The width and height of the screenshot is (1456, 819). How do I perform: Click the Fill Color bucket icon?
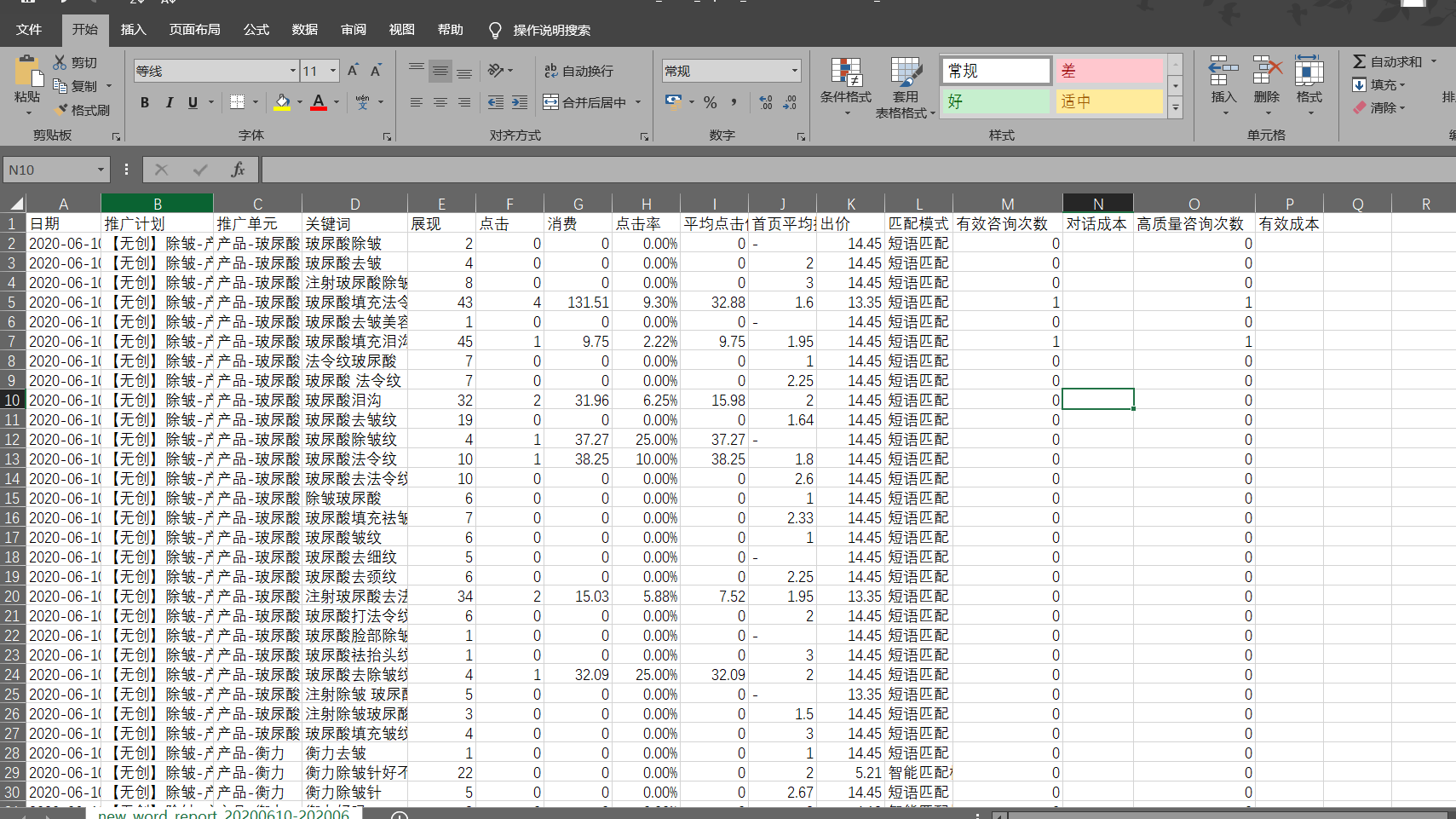coord(282,102)
